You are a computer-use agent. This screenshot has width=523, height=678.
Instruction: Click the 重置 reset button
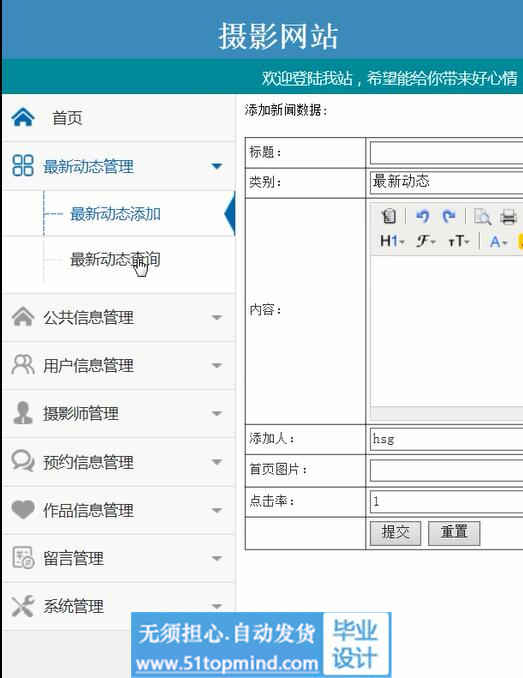pos(454,533)
